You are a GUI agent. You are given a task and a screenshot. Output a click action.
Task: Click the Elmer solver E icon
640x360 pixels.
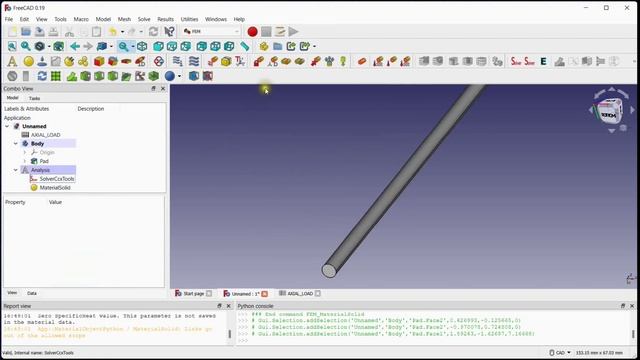click(x=543, y=61)
